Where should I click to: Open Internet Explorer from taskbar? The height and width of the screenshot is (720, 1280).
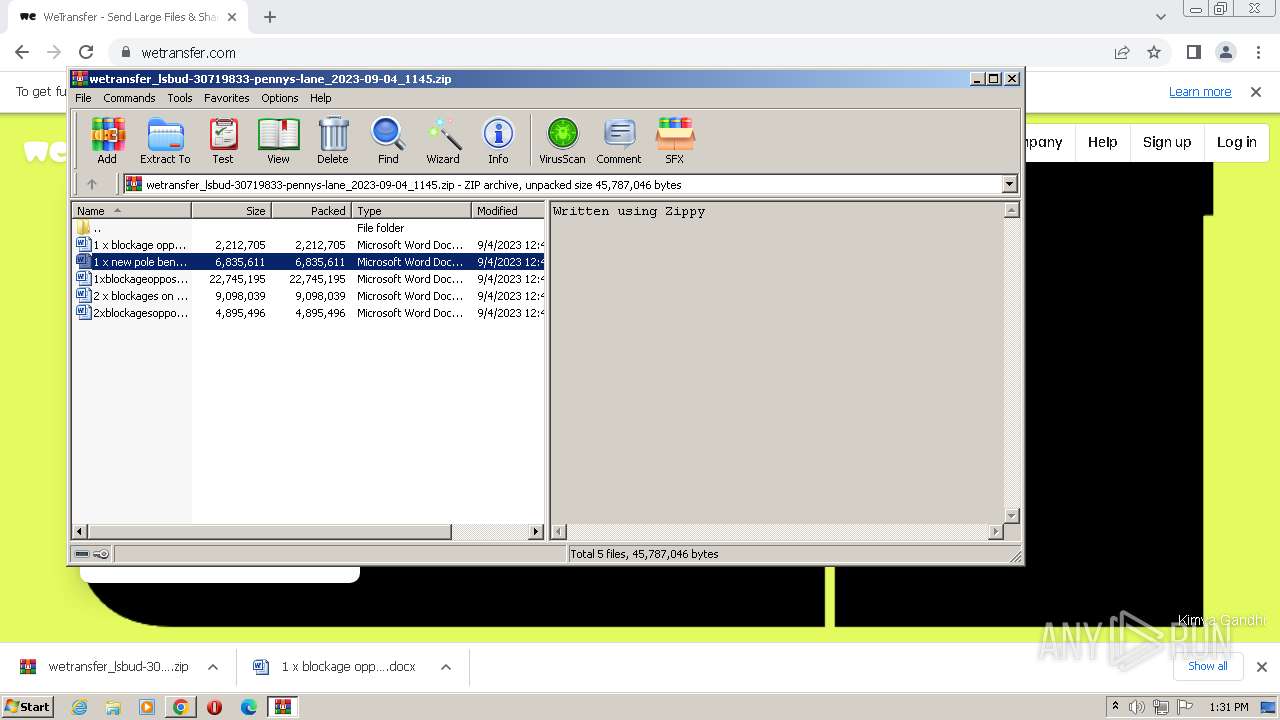click(79, 707)
